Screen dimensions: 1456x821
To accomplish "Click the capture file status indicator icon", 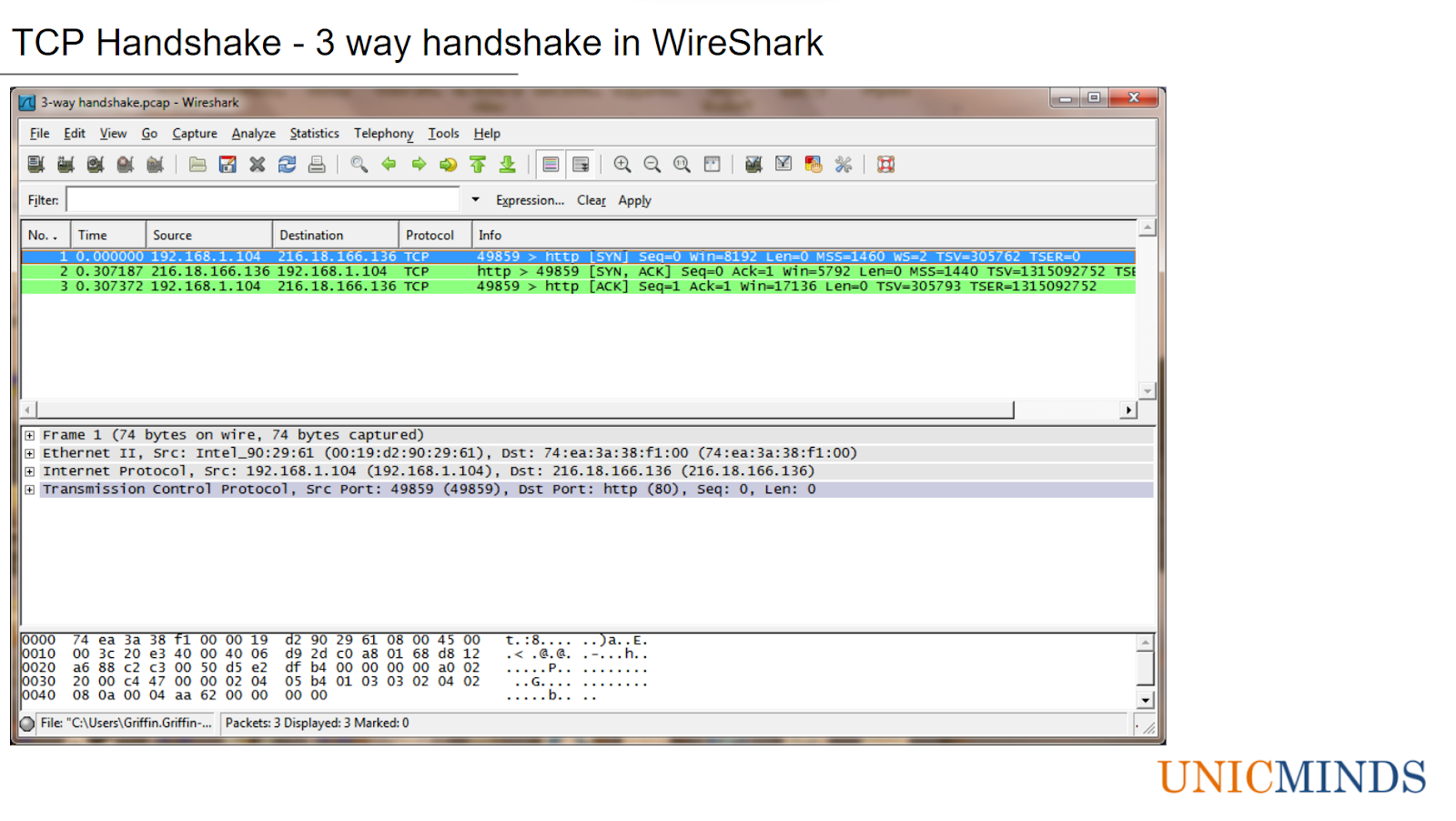I will [27, 724].
